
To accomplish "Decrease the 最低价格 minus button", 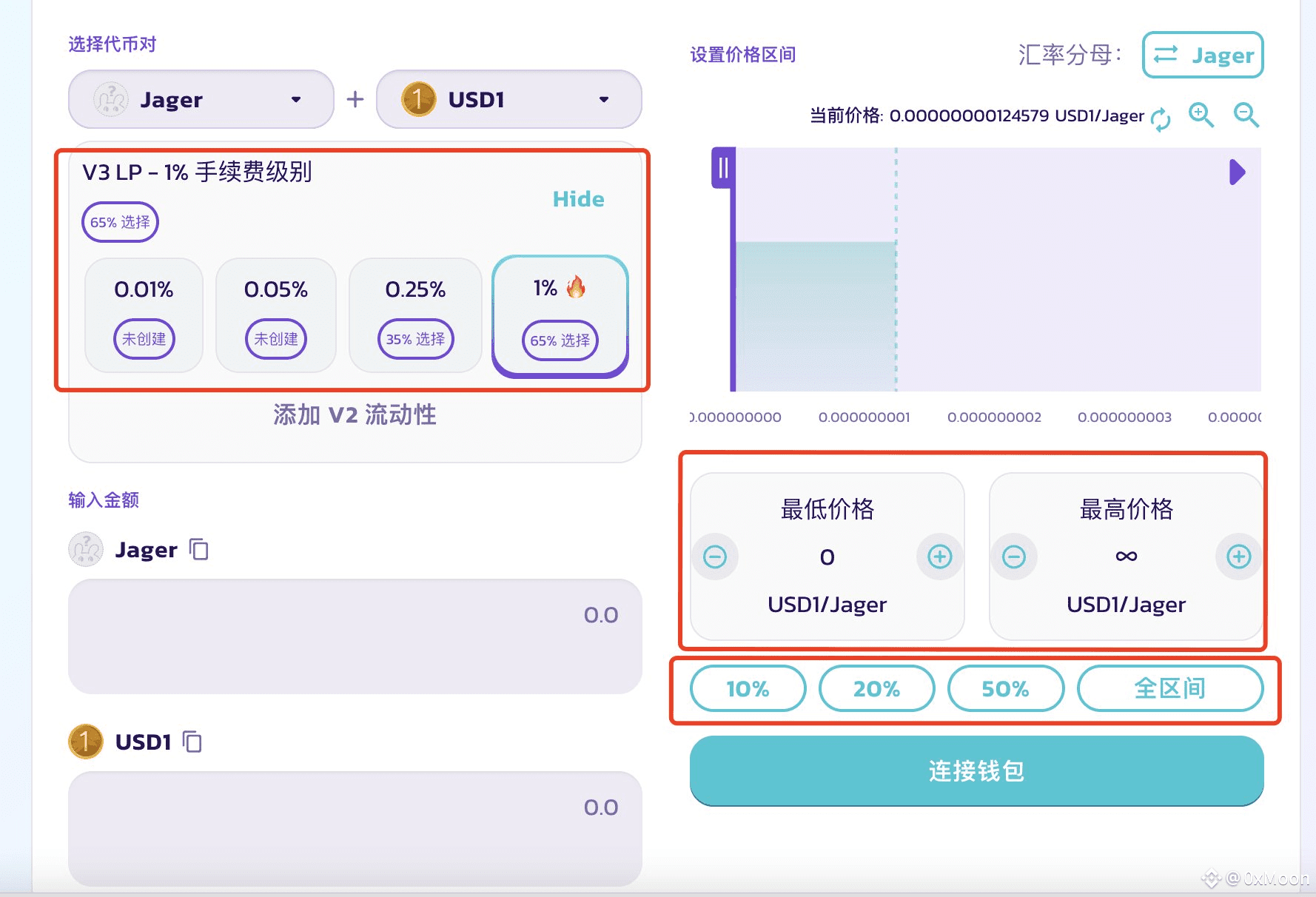I will 715,557.
